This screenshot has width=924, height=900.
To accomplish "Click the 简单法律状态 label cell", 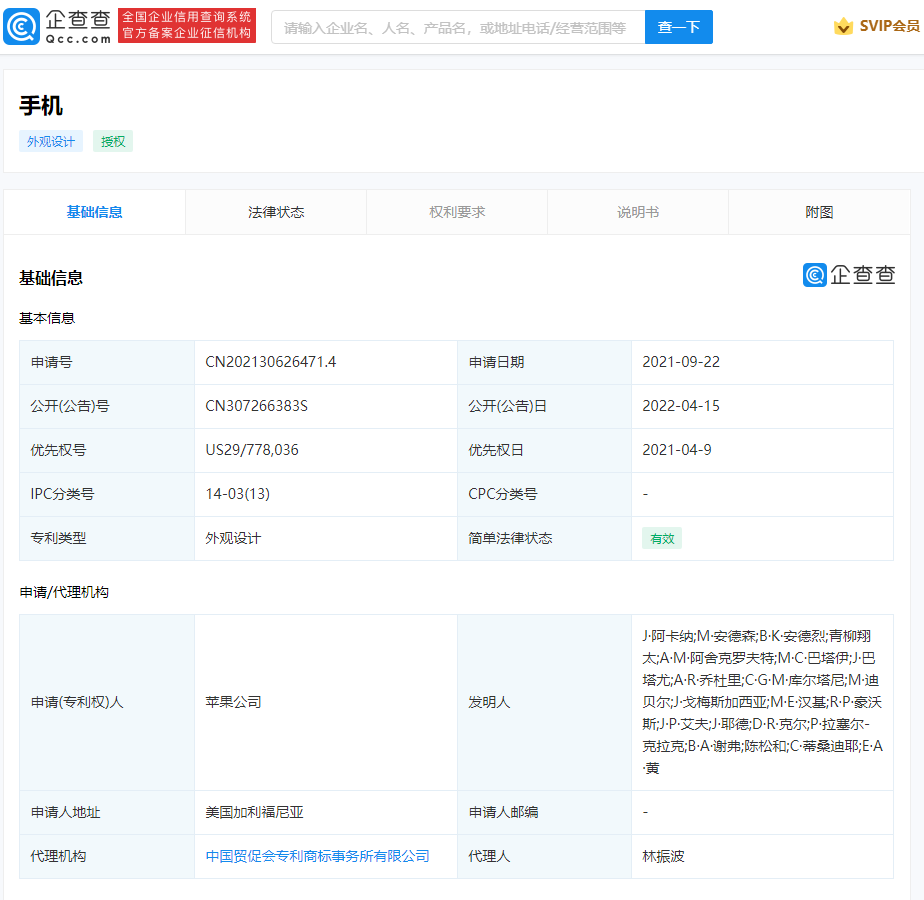I will click(x=544, y=539).
